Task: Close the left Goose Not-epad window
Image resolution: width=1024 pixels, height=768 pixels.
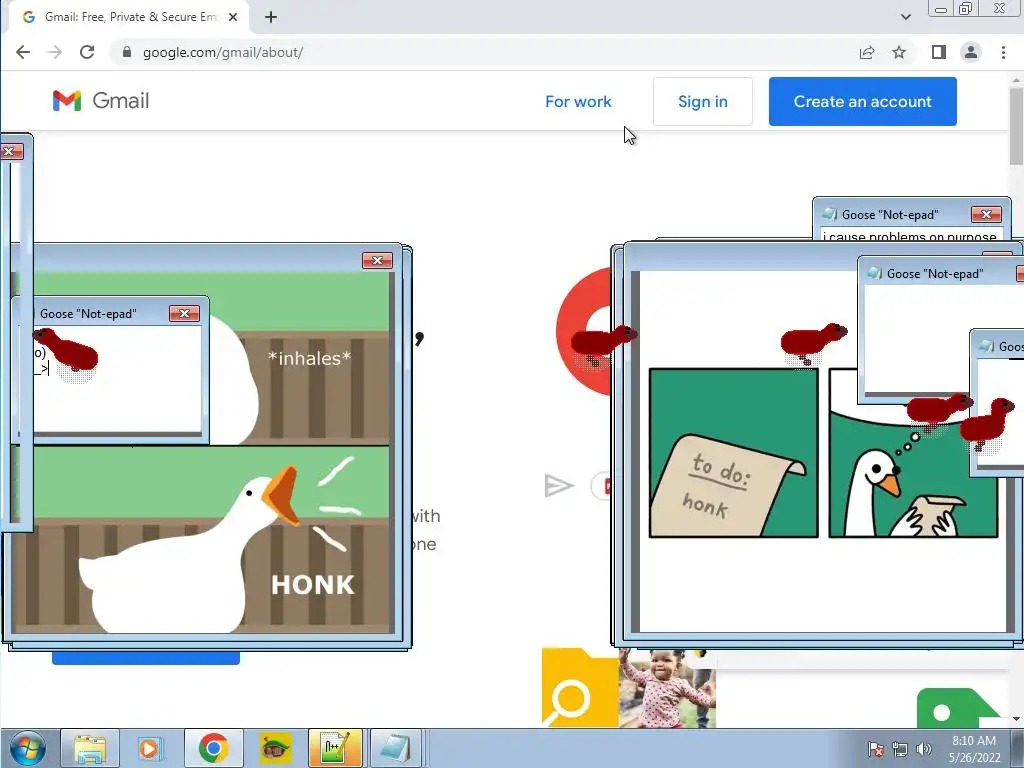Action: (184, 313)
